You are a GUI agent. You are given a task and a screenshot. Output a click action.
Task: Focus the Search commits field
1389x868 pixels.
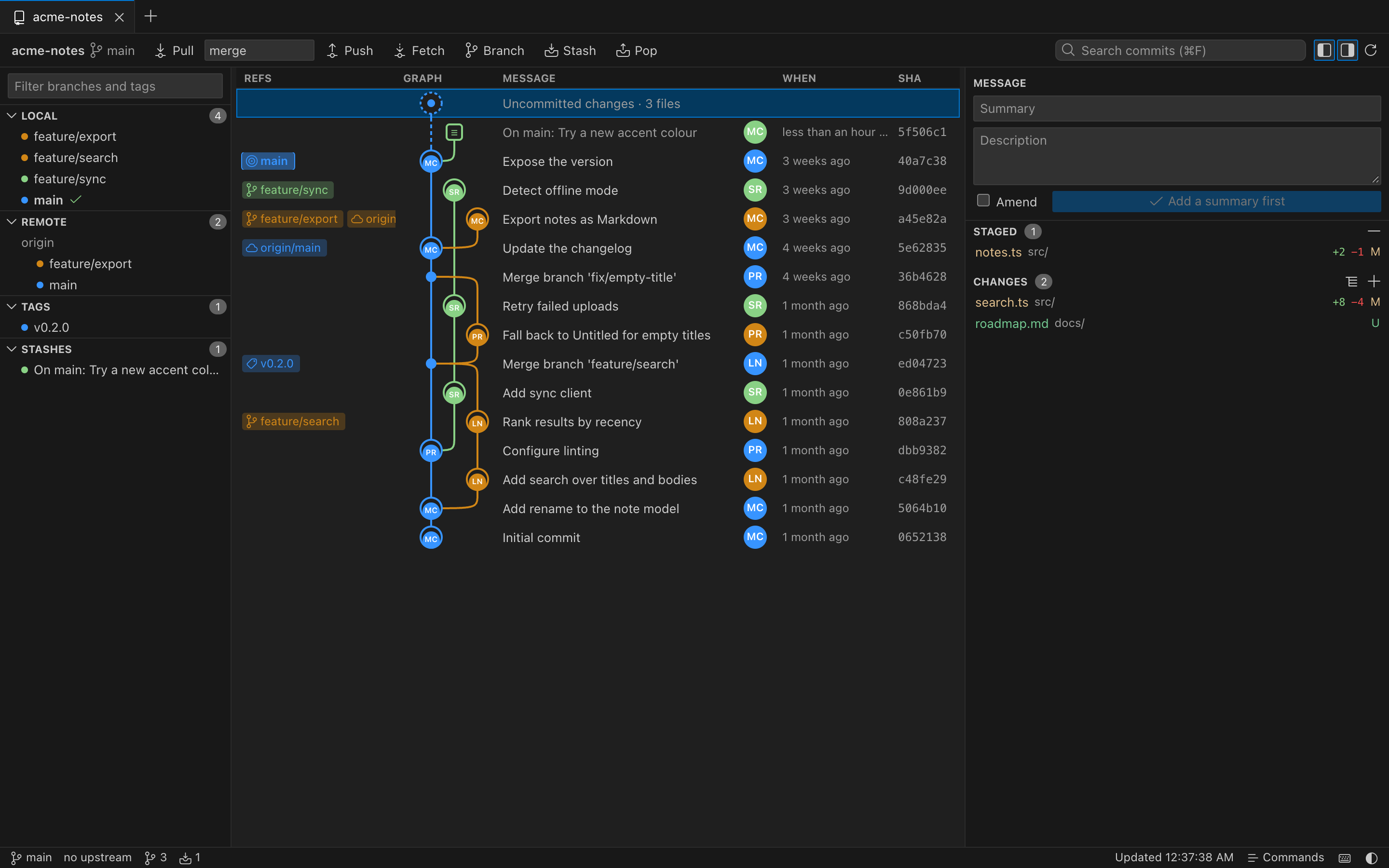click(1180, 51)
